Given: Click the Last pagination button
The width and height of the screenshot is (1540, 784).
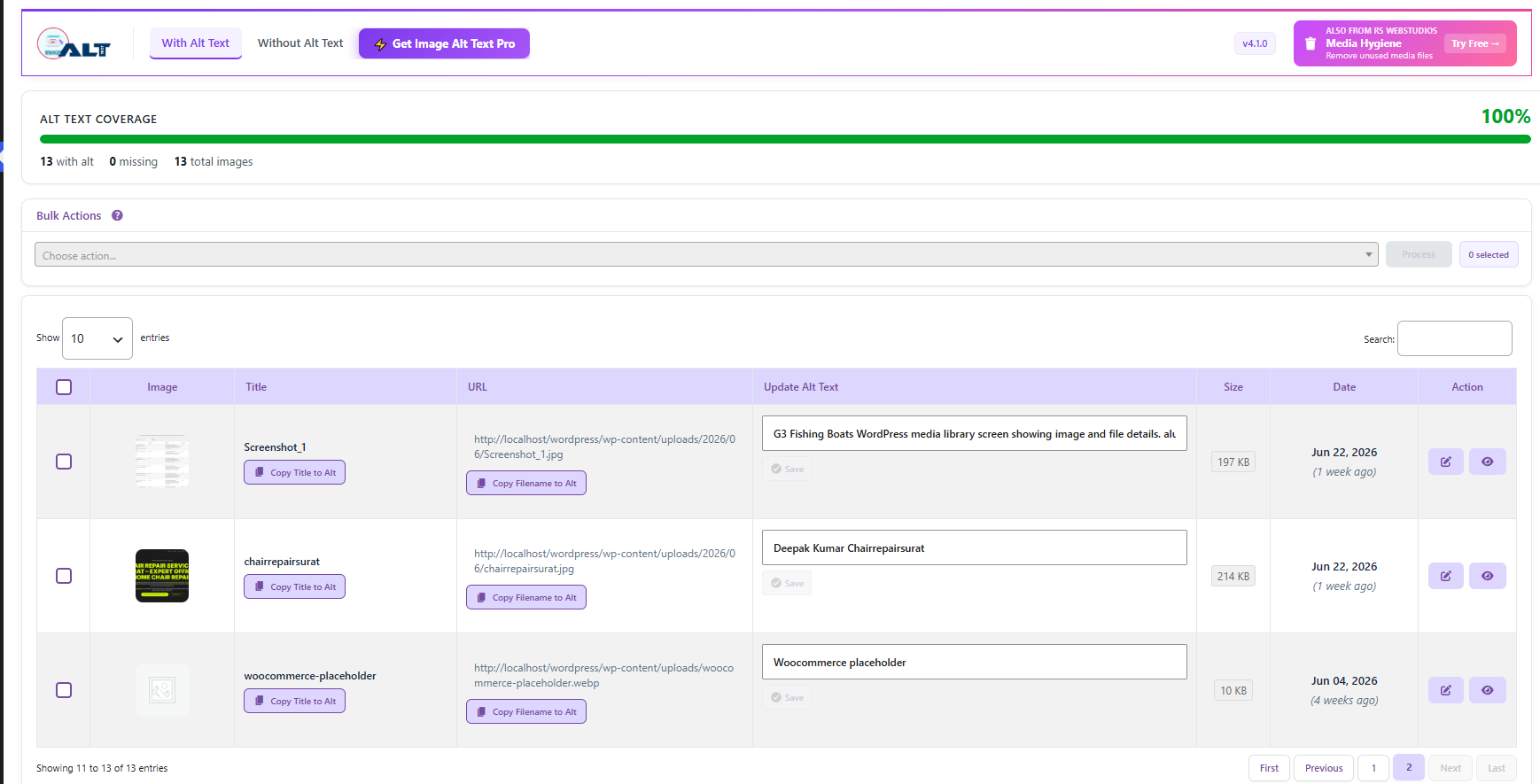Looking at the screenshot, I should pos(1497,768).
